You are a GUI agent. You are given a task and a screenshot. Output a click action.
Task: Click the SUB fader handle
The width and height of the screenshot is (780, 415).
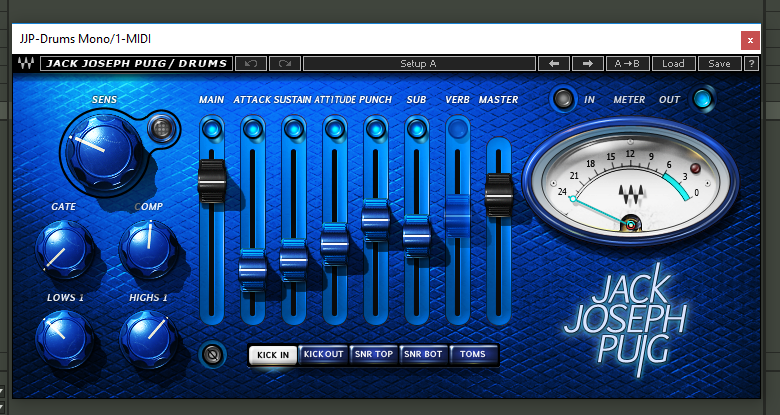[x=417, y=236]
